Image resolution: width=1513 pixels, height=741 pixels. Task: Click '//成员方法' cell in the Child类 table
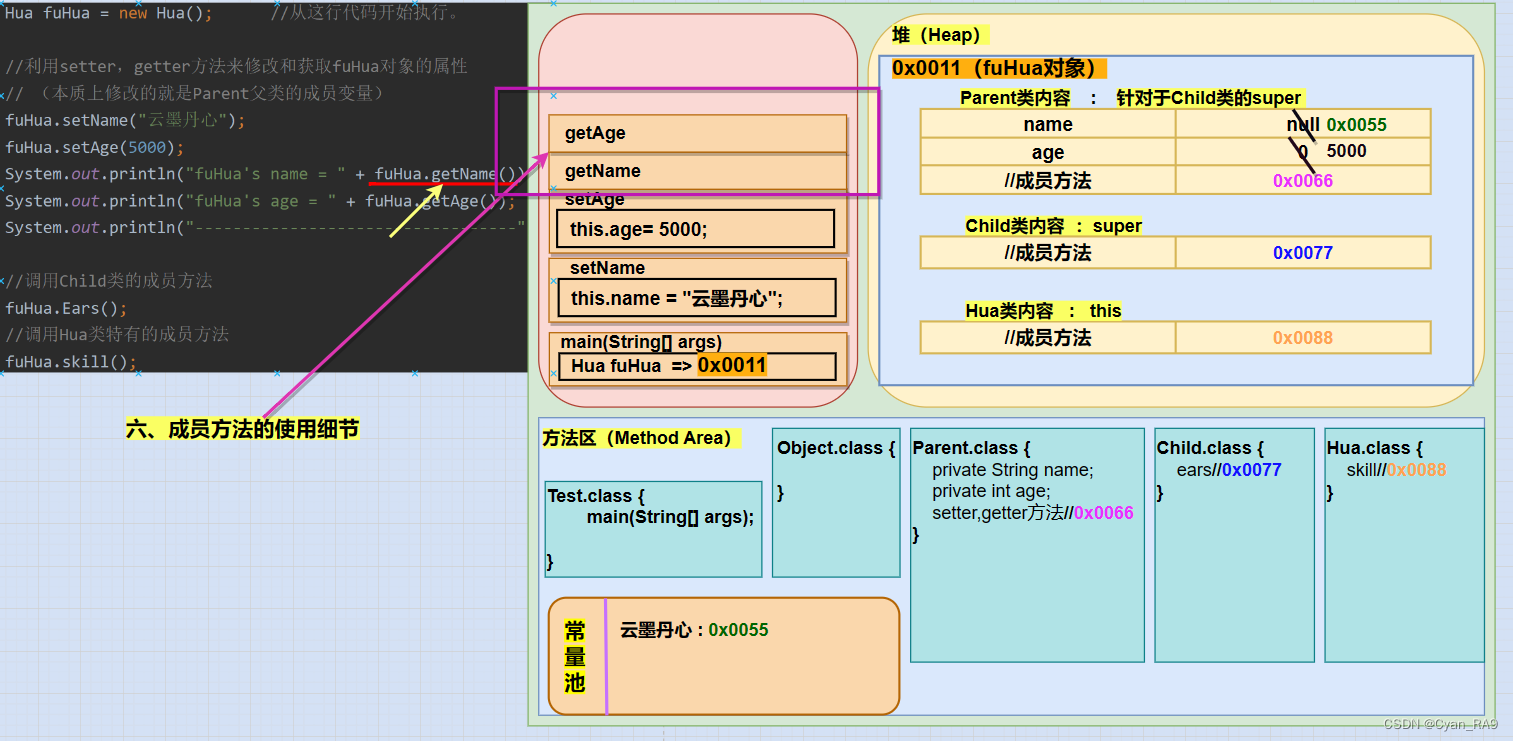point(1048,253)
